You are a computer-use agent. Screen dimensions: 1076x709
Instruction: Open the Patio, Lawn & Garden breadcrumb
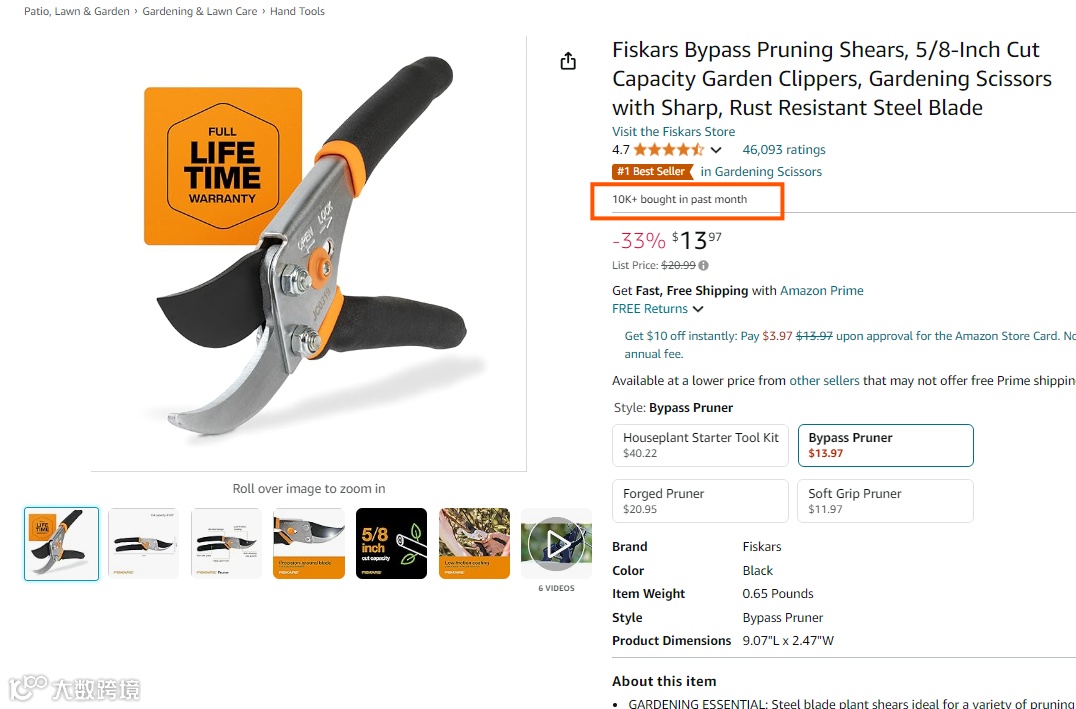click(77, 12)
